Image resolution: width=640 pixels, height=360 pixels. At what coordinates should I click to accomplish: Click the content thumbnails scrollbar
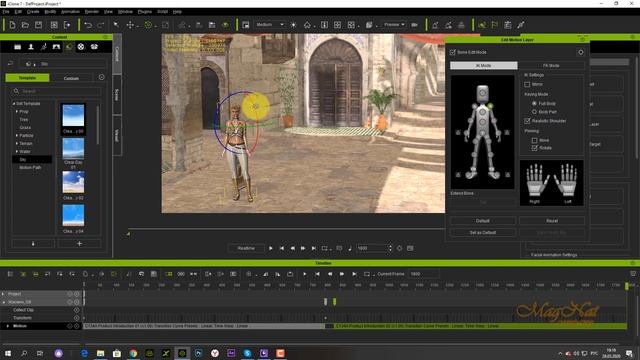(98, 125)
